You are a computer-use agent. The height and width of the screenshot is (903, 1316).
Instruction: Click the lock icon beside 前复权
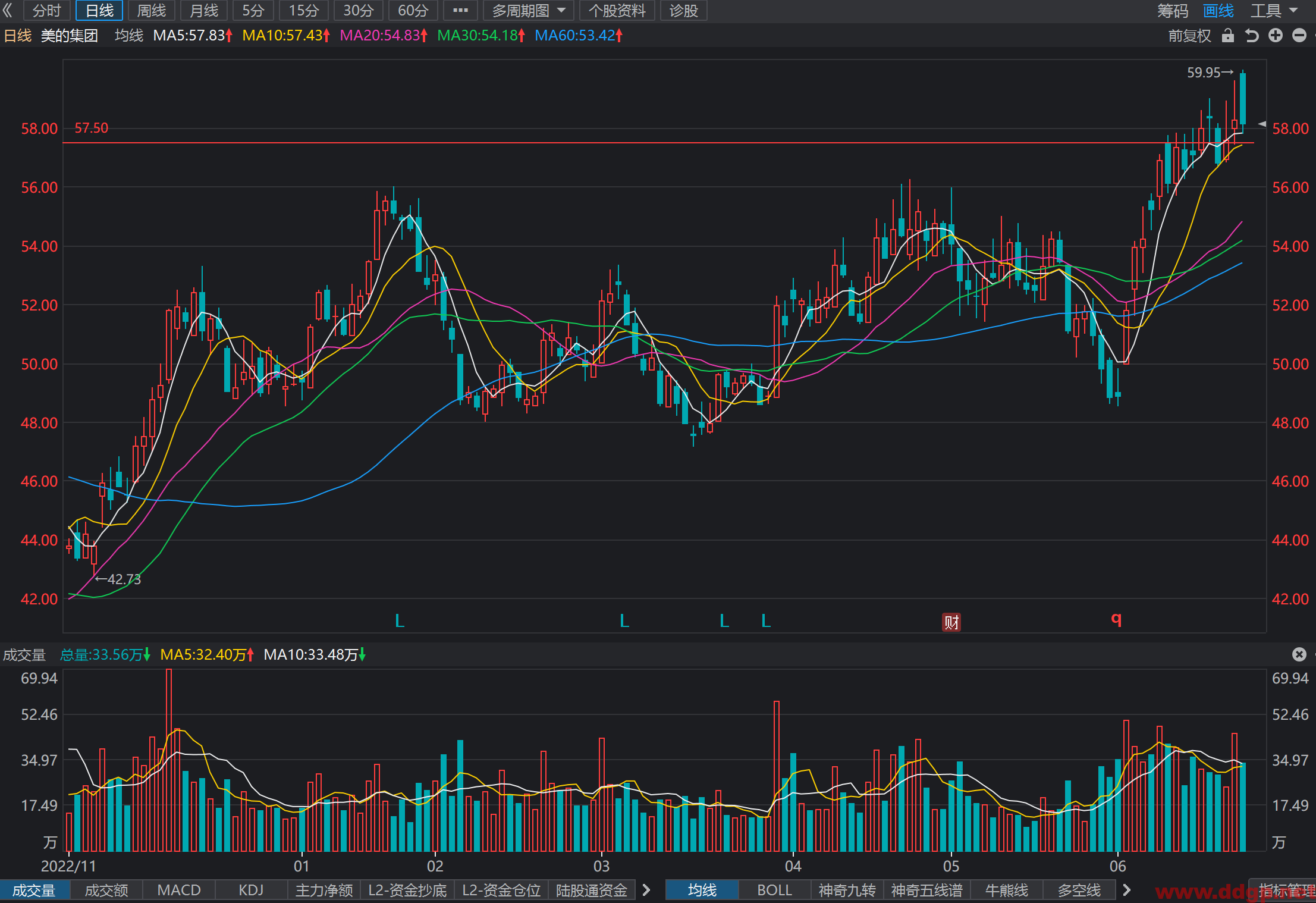click(1228, 36)
